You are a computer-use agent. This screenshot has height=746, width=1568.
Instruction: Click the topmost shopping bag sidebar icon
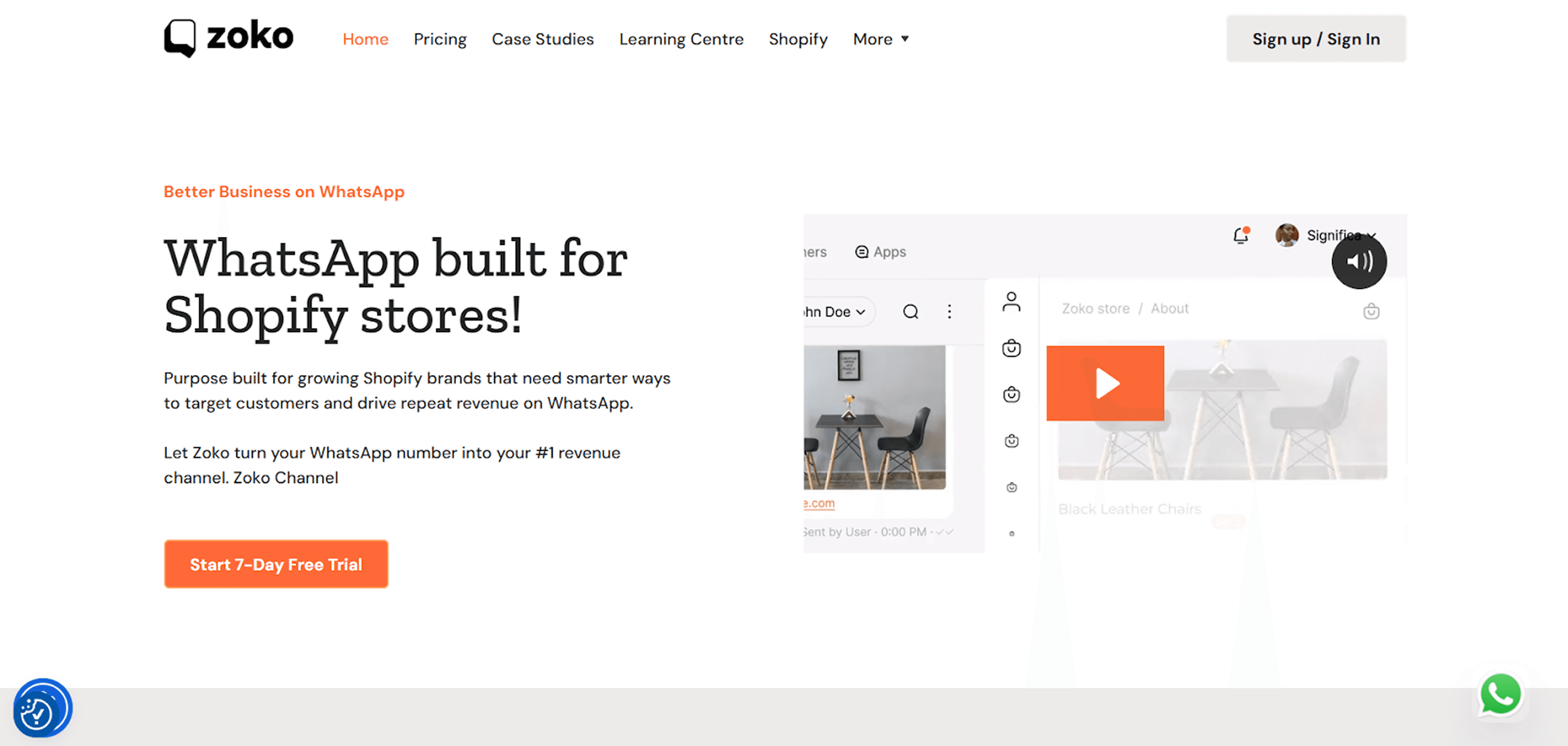pyautogui.click(x=1011, y=348)
